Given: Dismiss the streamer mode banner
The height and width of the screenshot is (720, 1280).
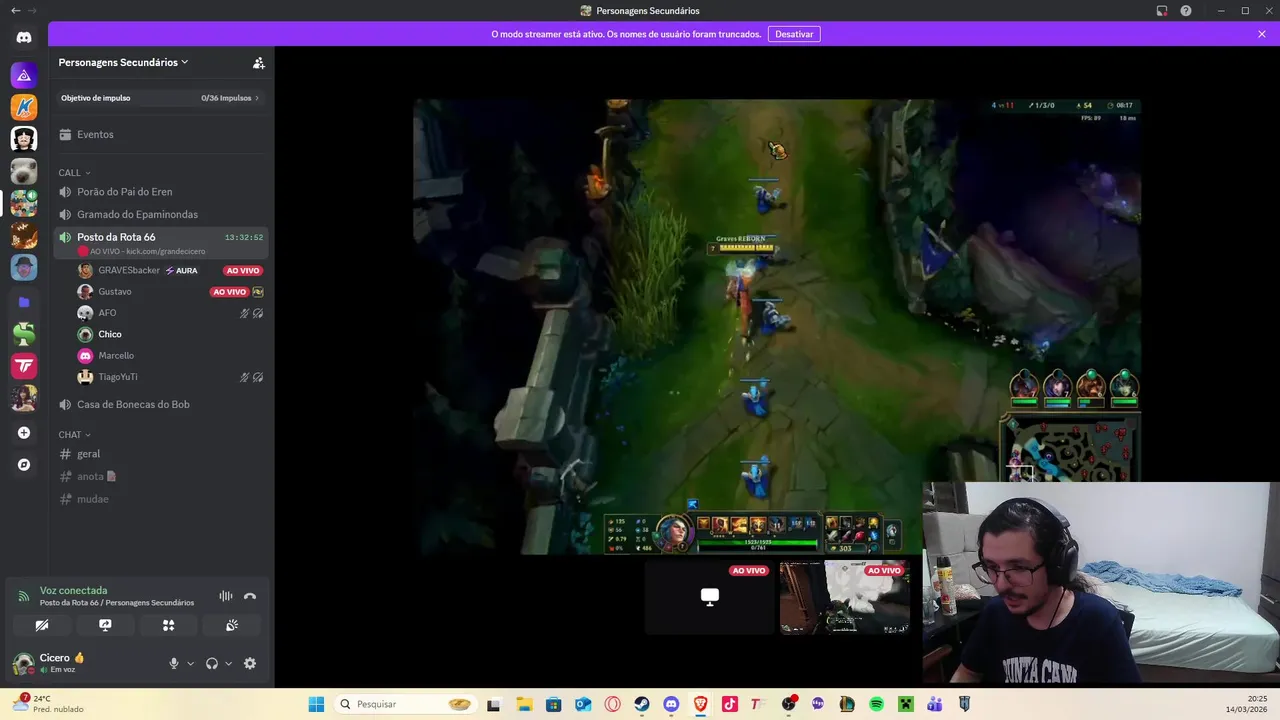Looking at the screenshot, I should pyautogui.click(x=1262, y=34).
